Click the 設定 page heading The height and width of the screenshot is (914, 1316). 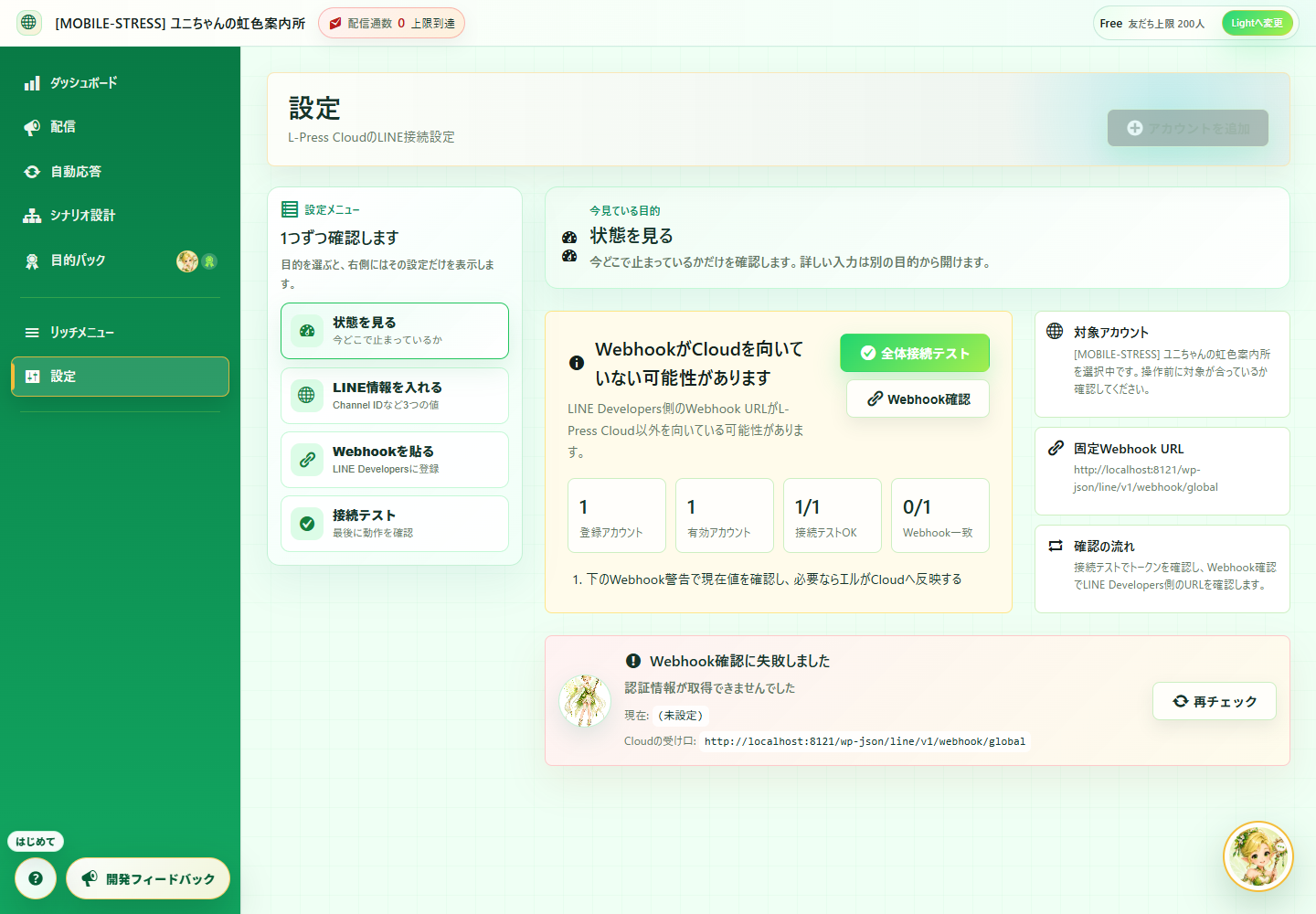click(x=314, y=109)
